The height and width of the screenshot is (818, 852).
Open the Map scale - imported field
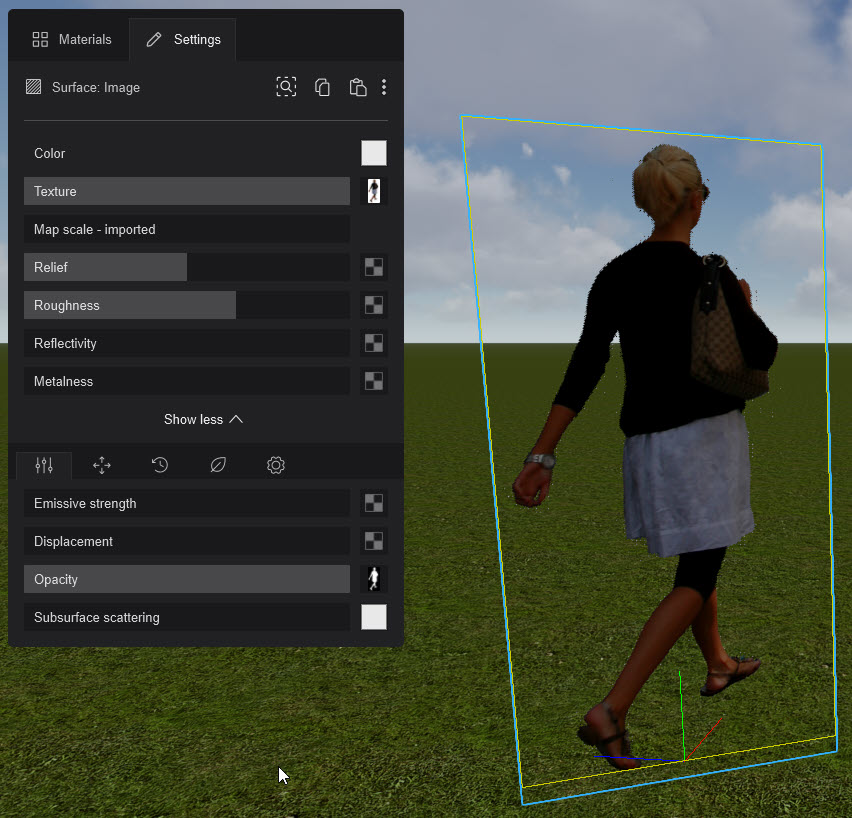point(187,229)
